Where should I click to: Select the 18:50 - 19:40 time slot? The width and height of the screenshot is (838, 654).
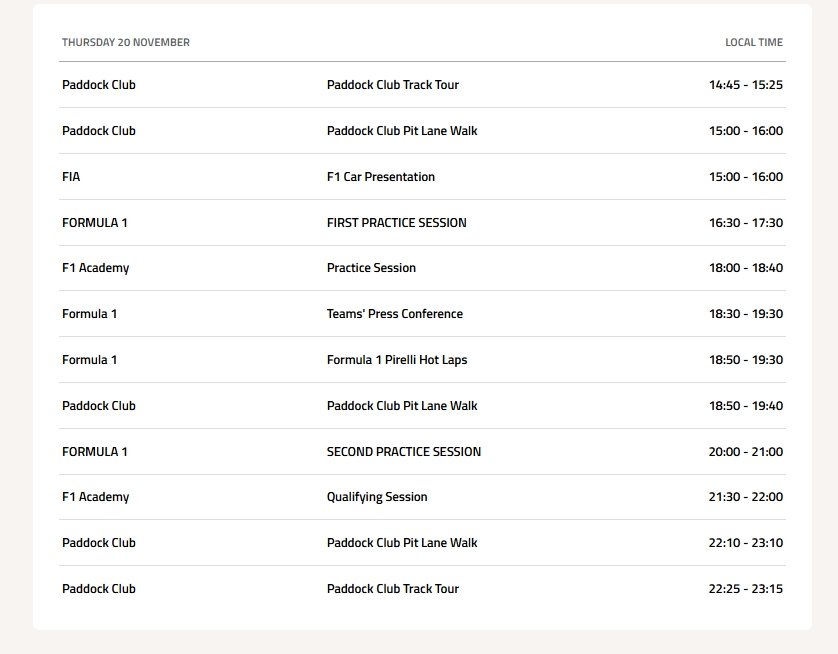(745, 406)
